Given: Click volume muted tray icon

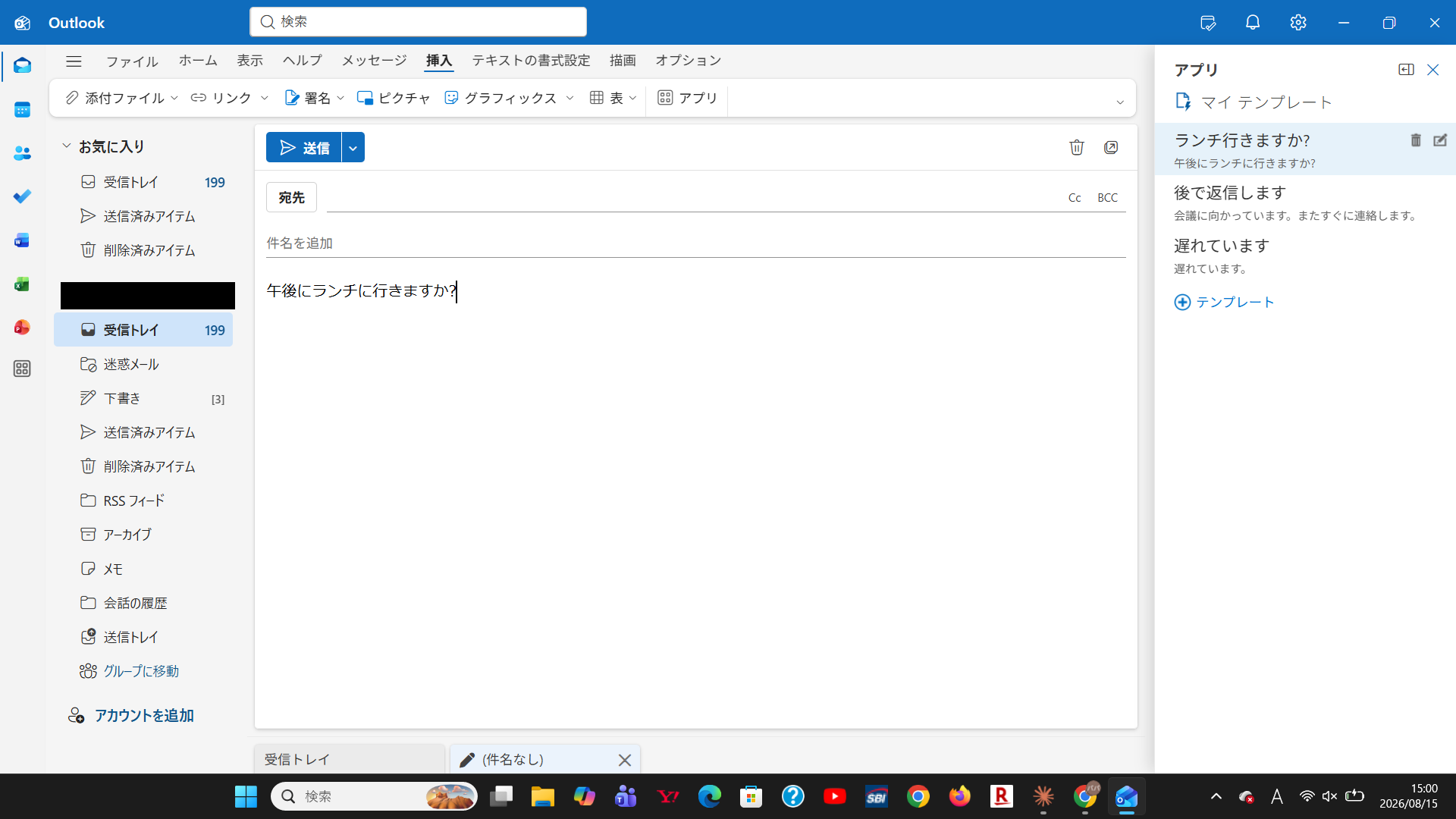Looking at the screenshot, I should (x=1329, y=796).
